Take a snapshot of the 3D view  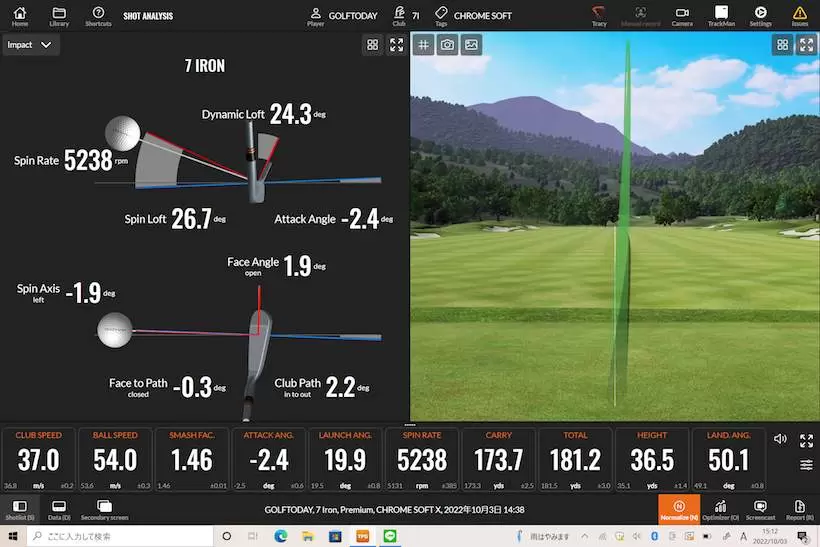coord(448,45)
